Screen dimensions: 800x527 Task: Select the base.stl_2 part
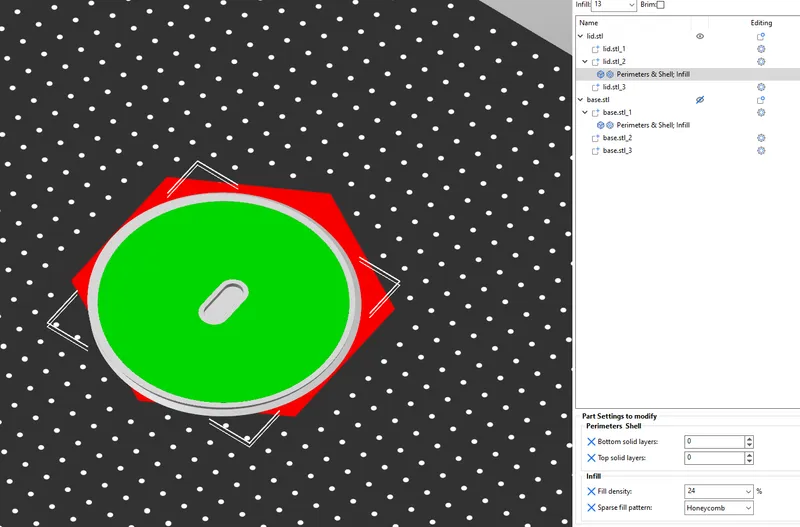(x=617, y=138)
